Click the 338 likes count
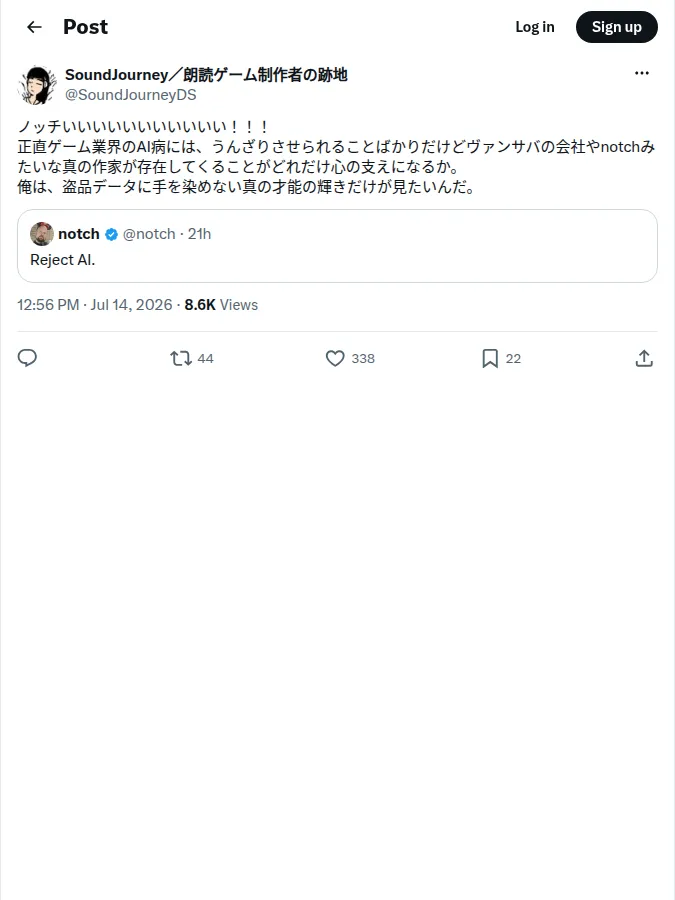Viewport: 675px width, 900px height. pyautogui.click(x=363, y=359)
